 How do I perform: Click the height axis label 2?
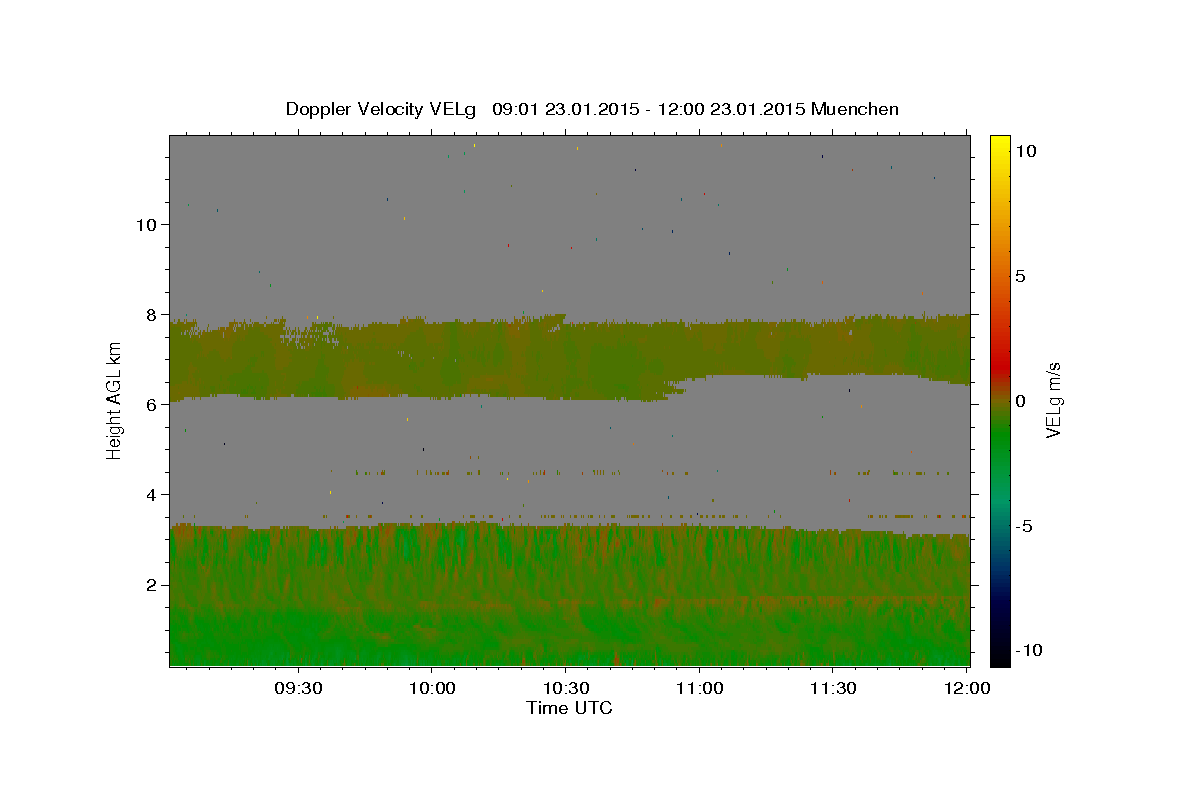click(x=152, y=585)
